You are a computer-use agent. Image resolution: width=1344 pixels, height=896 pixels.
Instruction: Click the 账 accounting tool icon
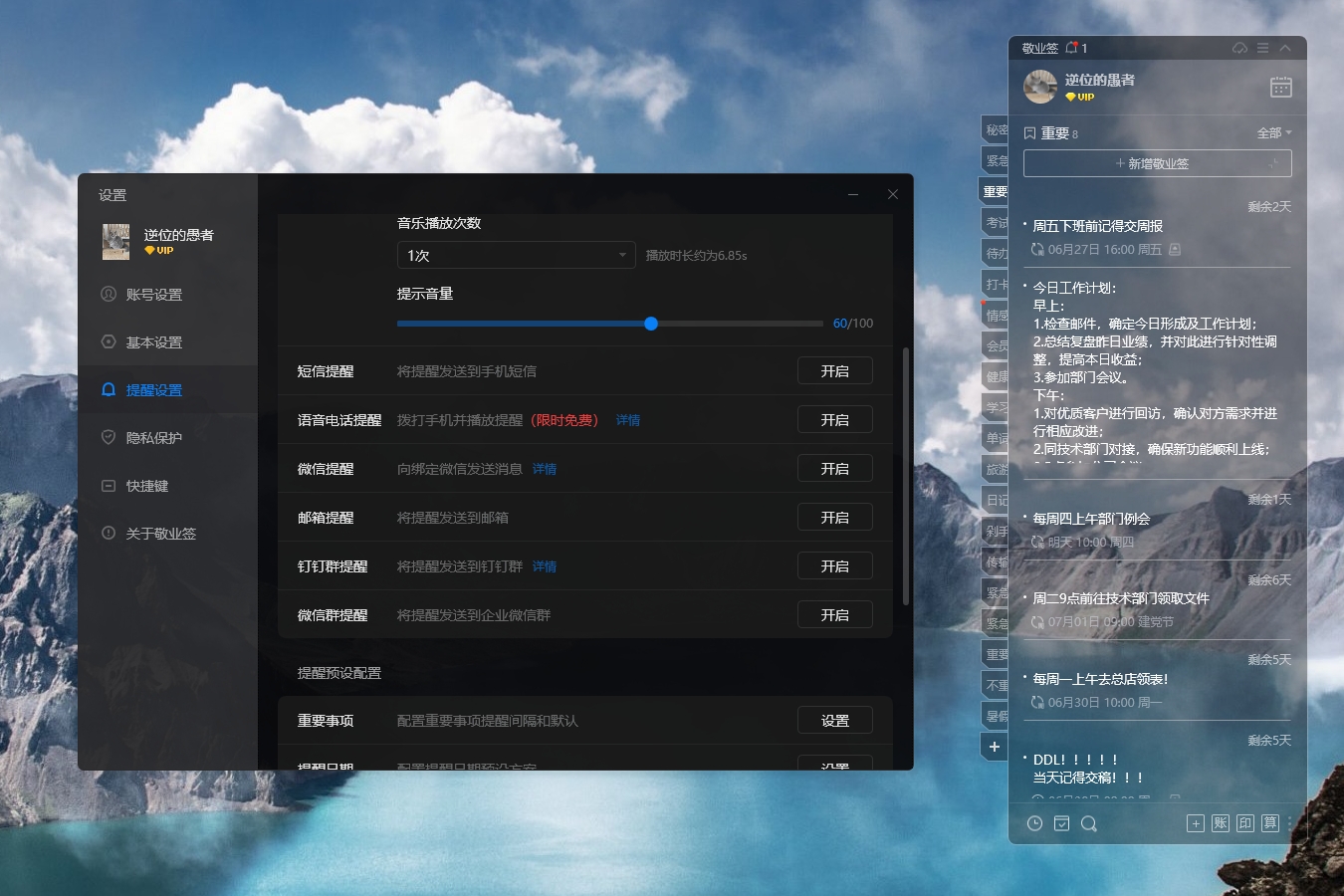pyautogui.click(x=1221, y=823)
